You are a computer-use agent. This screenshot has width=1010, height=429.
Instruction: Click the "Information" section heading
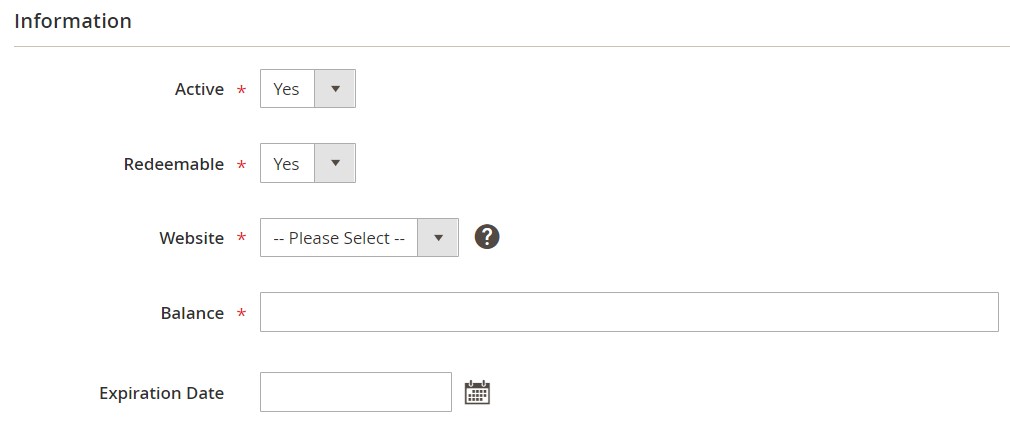[x=73, y=21]
